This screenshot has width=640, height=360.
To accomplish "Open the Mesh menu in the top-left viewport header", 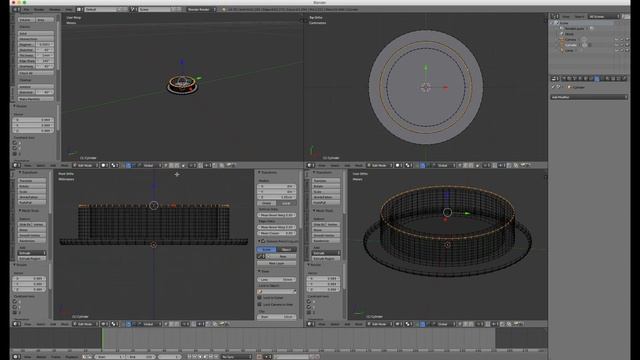I will pyautogui.click(x=63, y=165).
